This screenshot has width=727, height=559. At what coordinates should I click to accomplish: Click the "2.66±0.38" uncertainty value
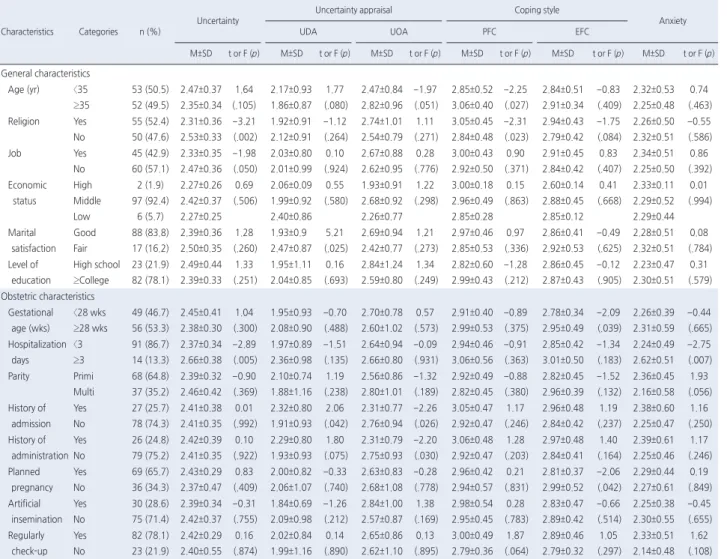(x=201, y=360)
